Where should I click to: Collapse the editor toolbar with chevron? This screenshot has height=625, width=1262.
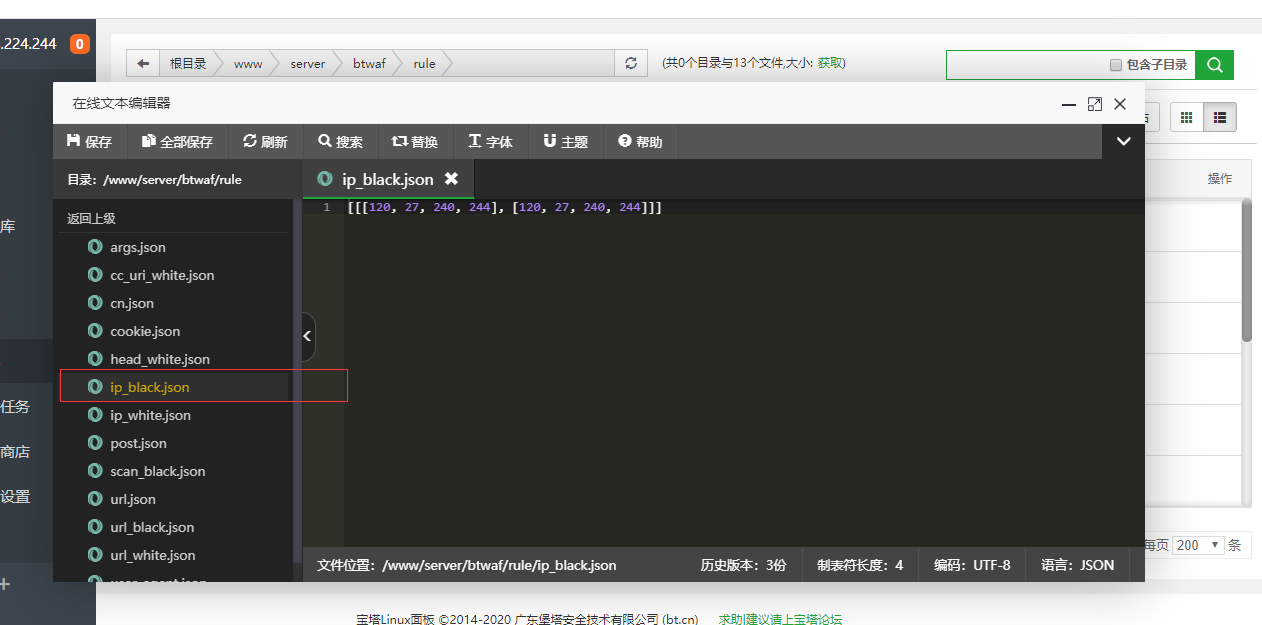coord(1123,142)
